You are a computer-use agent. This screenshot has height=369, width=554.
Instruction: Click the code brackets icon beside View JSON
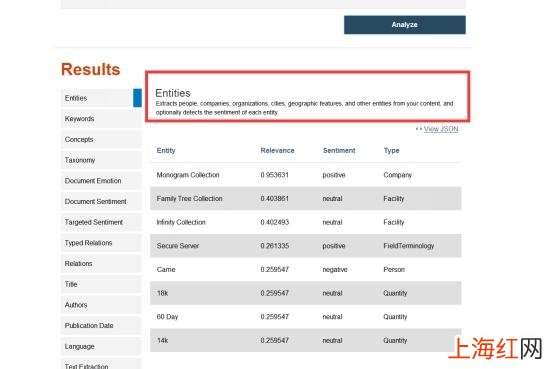419,129
